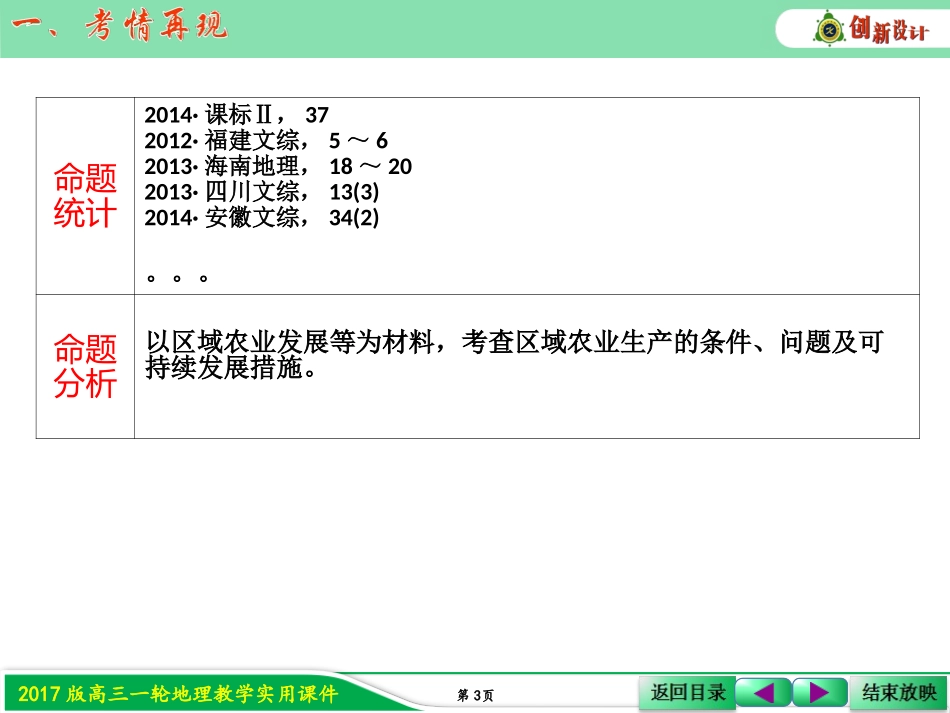Click the footer text 2017版高三一轮地理教学实用课件
Viewport: 950px width, 713px height.
click(178, 694)
